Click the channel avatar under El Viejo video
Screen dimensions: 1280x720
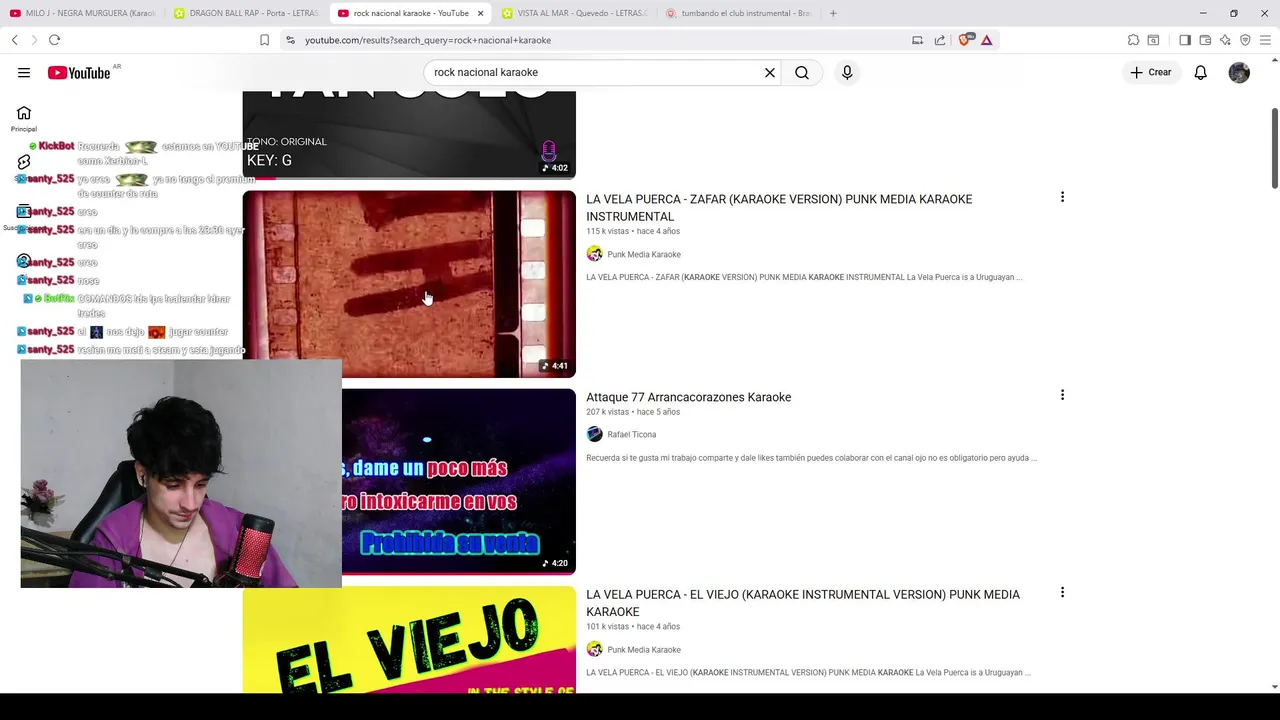[x=594, y=650]
